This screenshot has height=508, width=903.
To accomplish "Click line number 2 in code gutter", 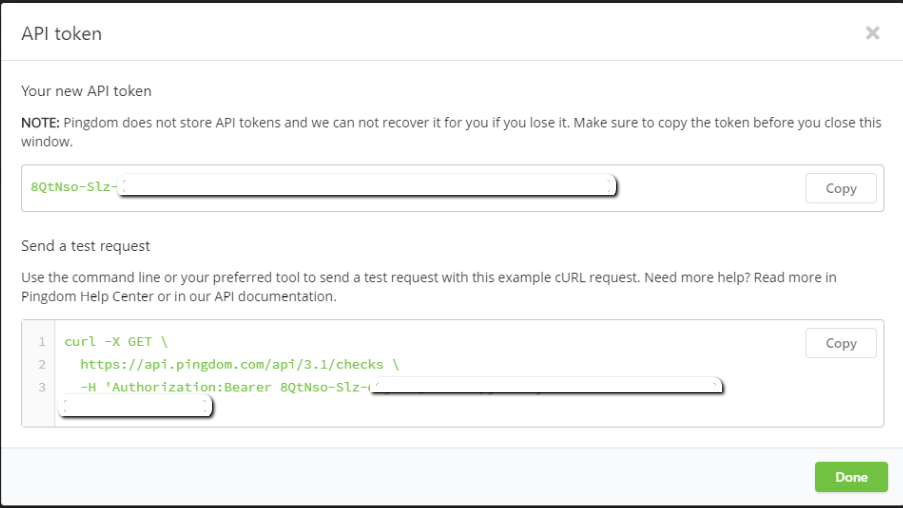I will pos(42,364).
